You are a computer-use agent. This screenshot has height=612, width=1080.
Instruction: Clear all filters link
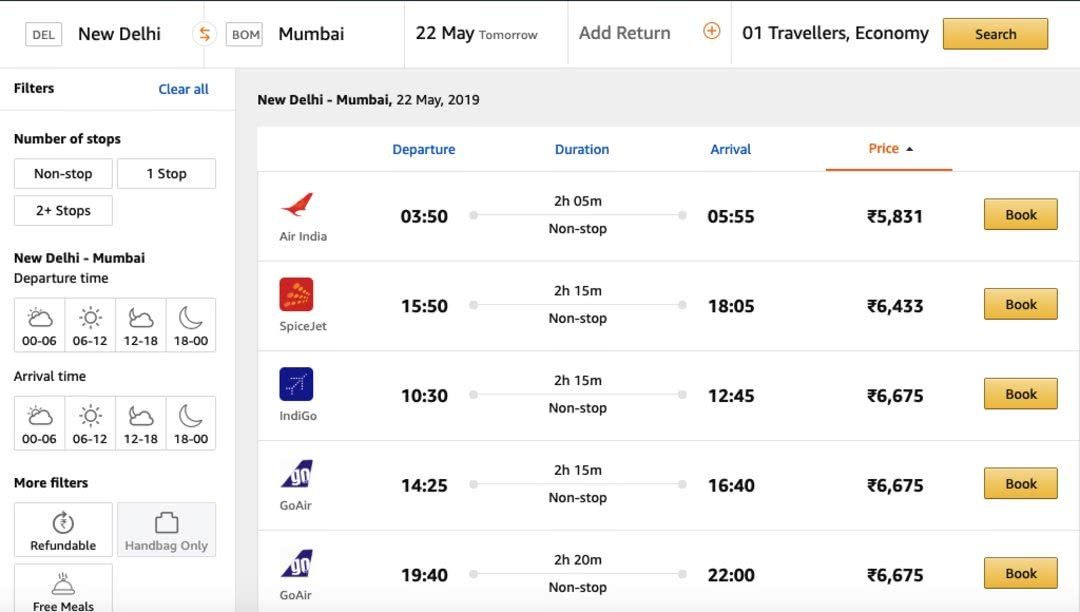pos(183,89)
